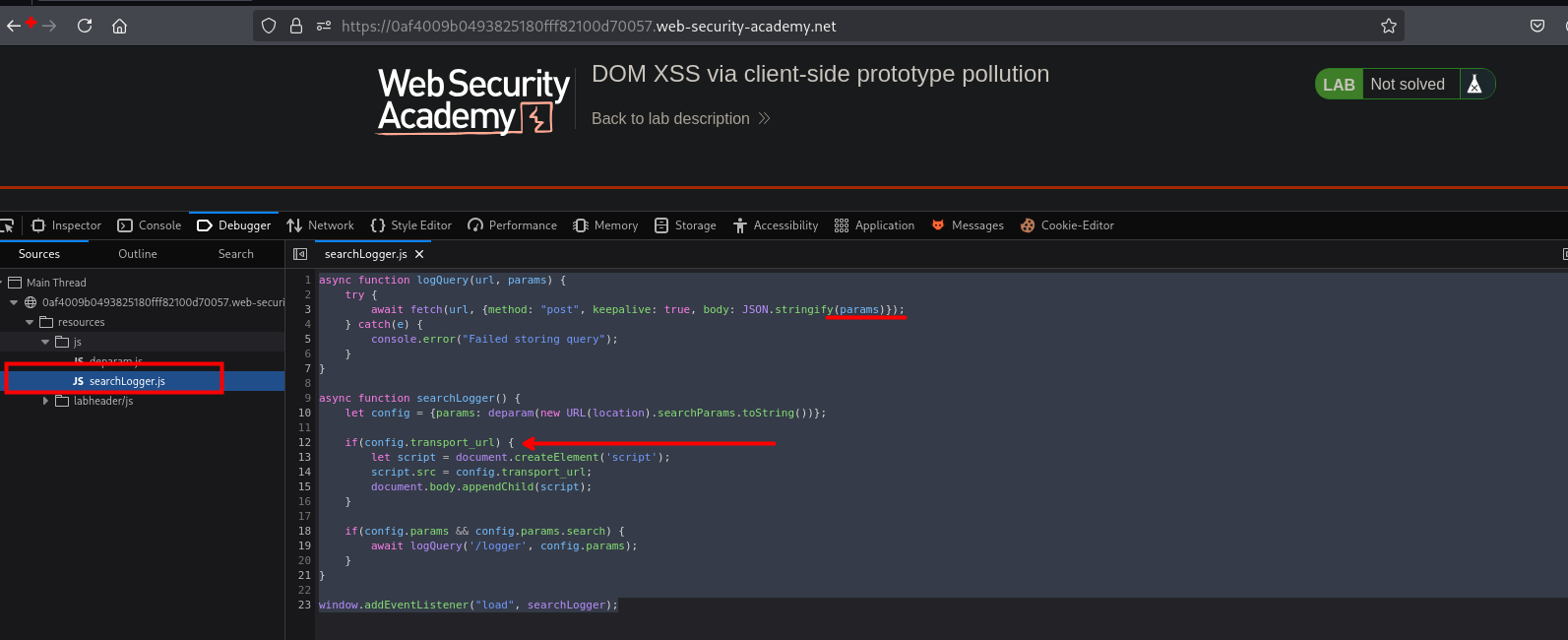This screenshot has width=1568, height=640.
Task: Bookmark this page with the star icon
Action: tap(1388, 26)
